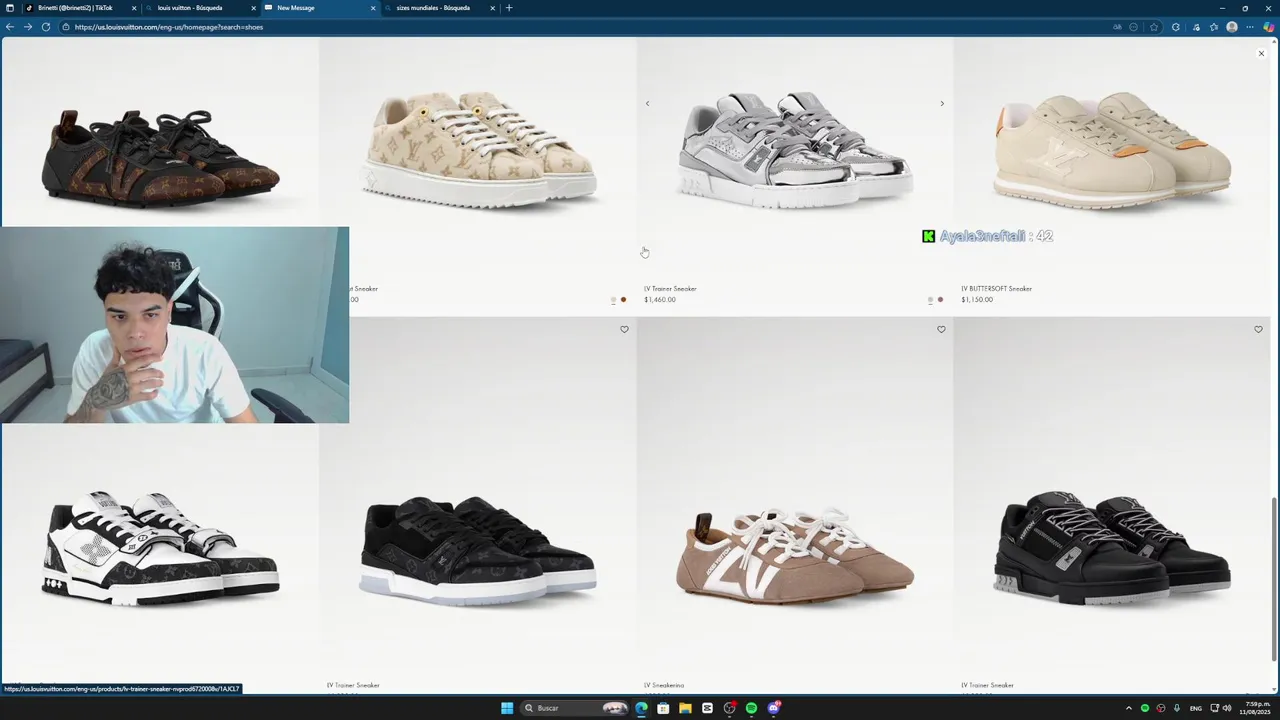The height and width of the screenshot is (720, 1280).
Task: Open the black and white LV Trainer image
Action: pos(160,548)
